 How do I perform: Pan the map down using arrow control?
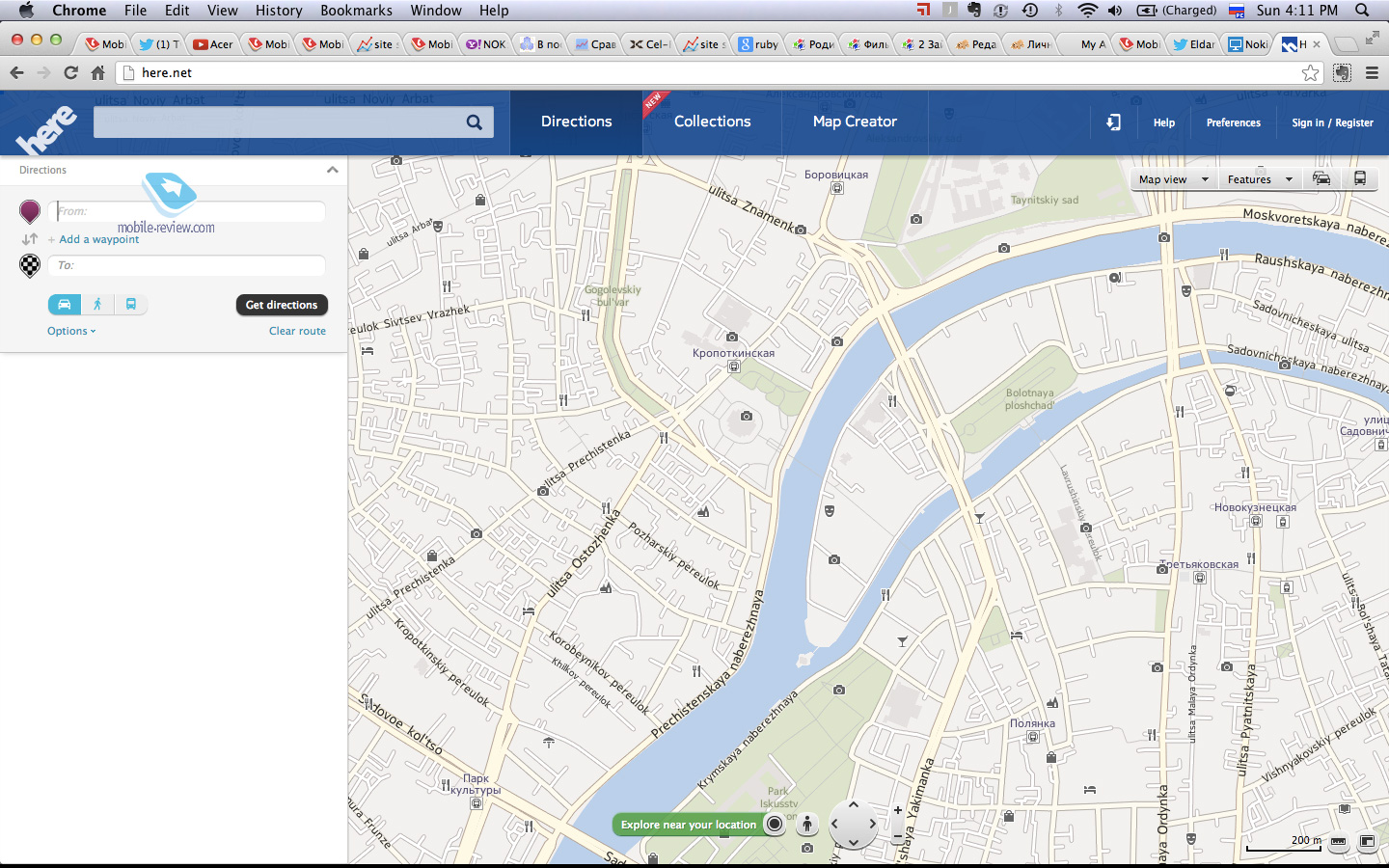(x=854, y=843)
